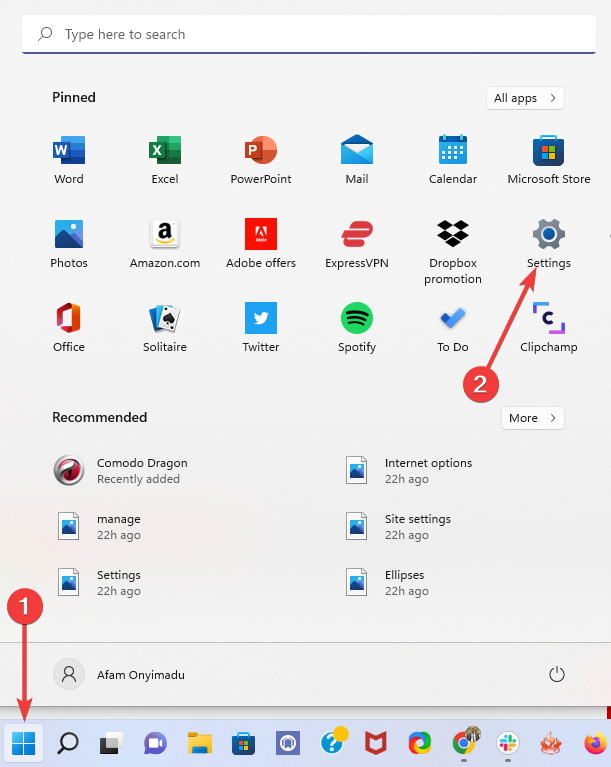This screenshot has width=611, height=767.
Task: Open Afam Onyimadu user account menu
Action: click(119, 675)
